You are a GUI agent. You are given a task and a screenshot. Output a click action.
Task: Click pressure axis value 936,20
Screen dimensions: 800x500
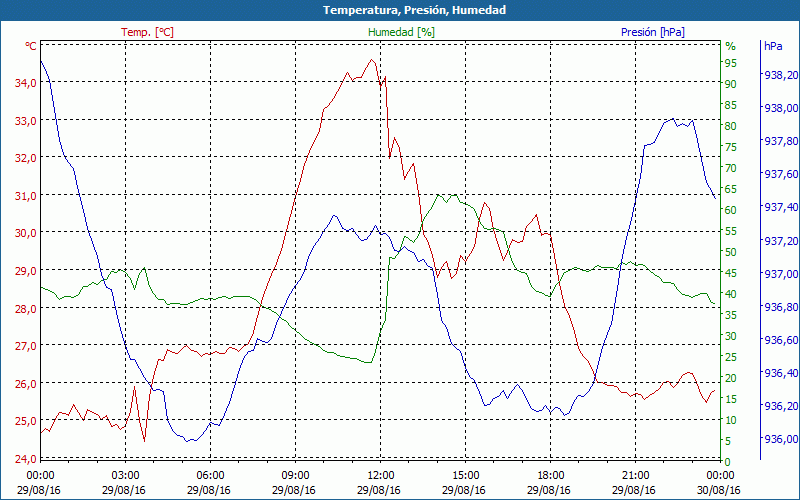pyautogui.click(x=781, y=407)
